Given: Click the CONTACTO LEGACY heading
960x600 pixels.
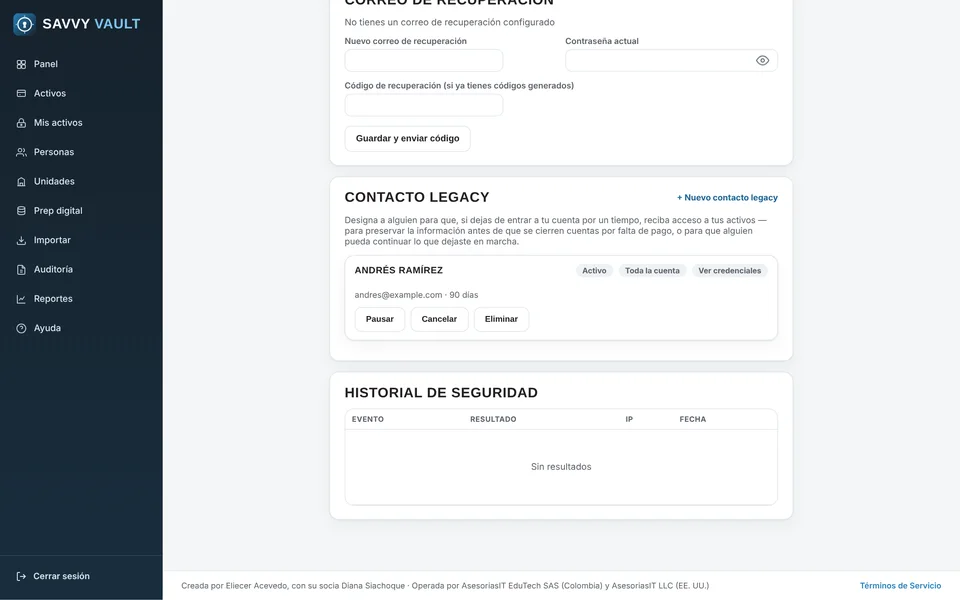Looking at the screenshot, I should [x=417, y=197].
